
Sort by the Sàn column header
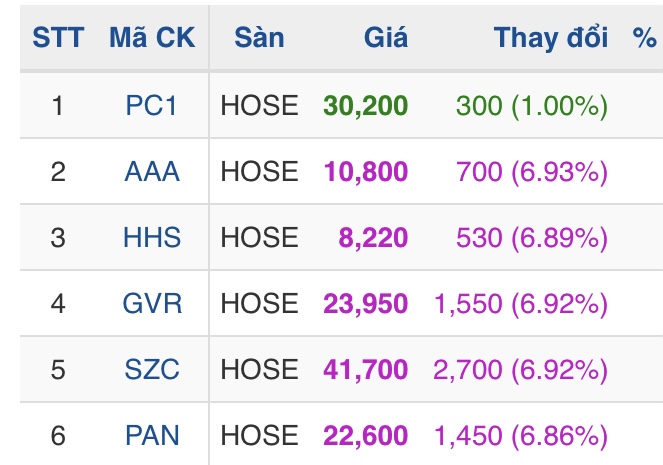(x=259, y=38)
